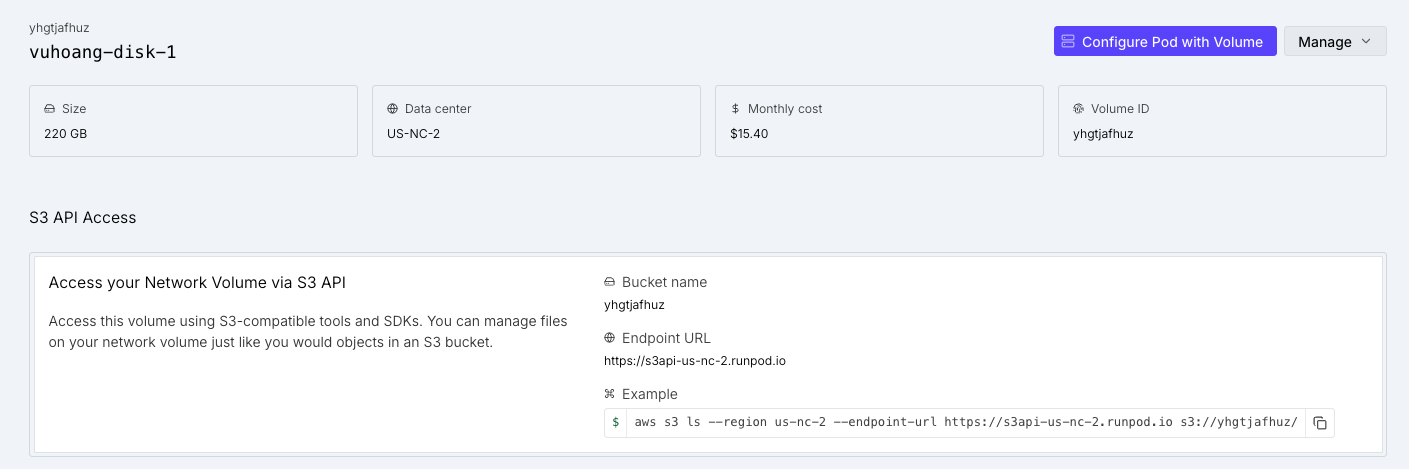Copy the example aws s3 command

pyautogui.click(x=1320, y=423)
